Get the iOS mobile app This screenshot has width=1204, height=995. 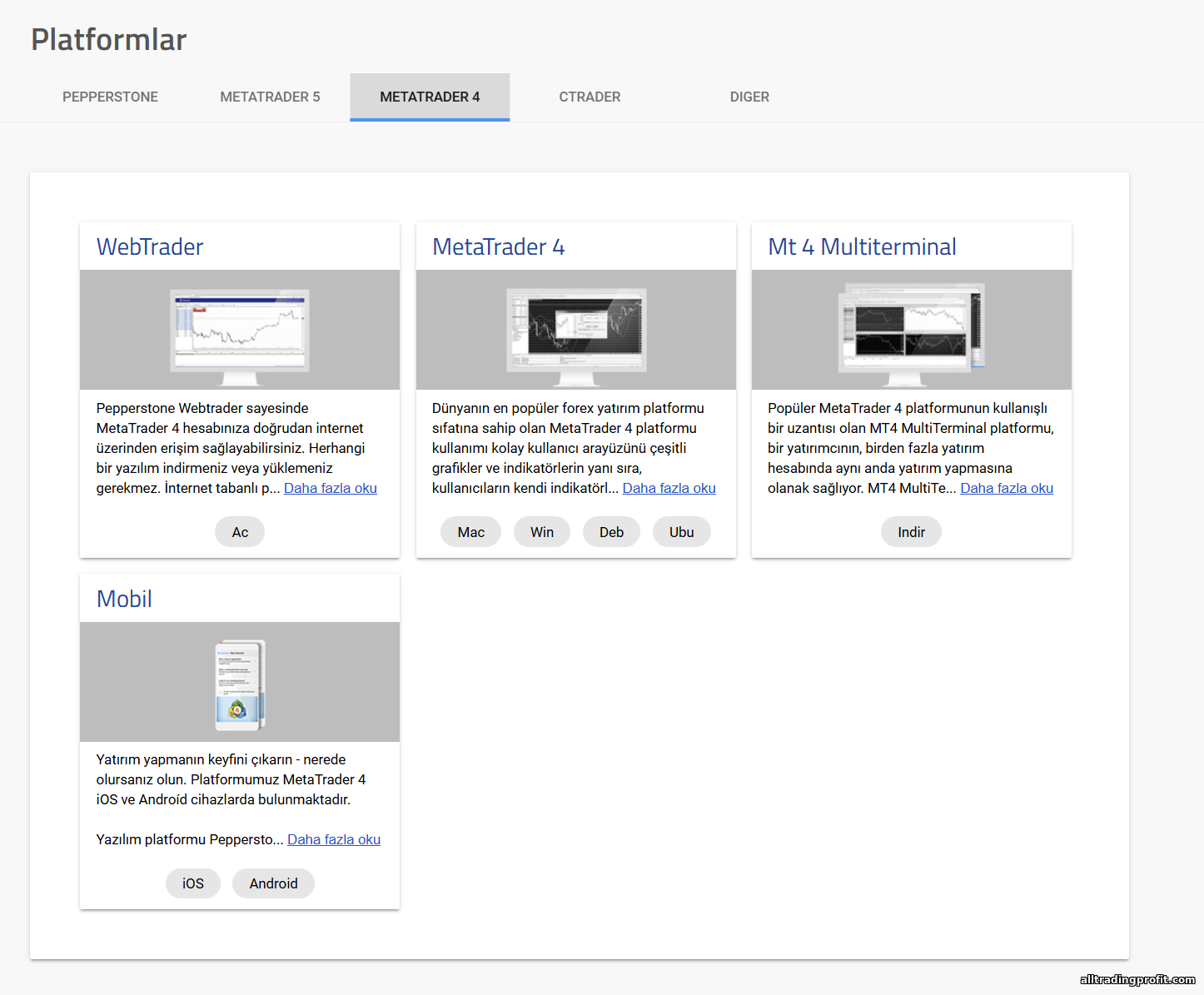193,883
